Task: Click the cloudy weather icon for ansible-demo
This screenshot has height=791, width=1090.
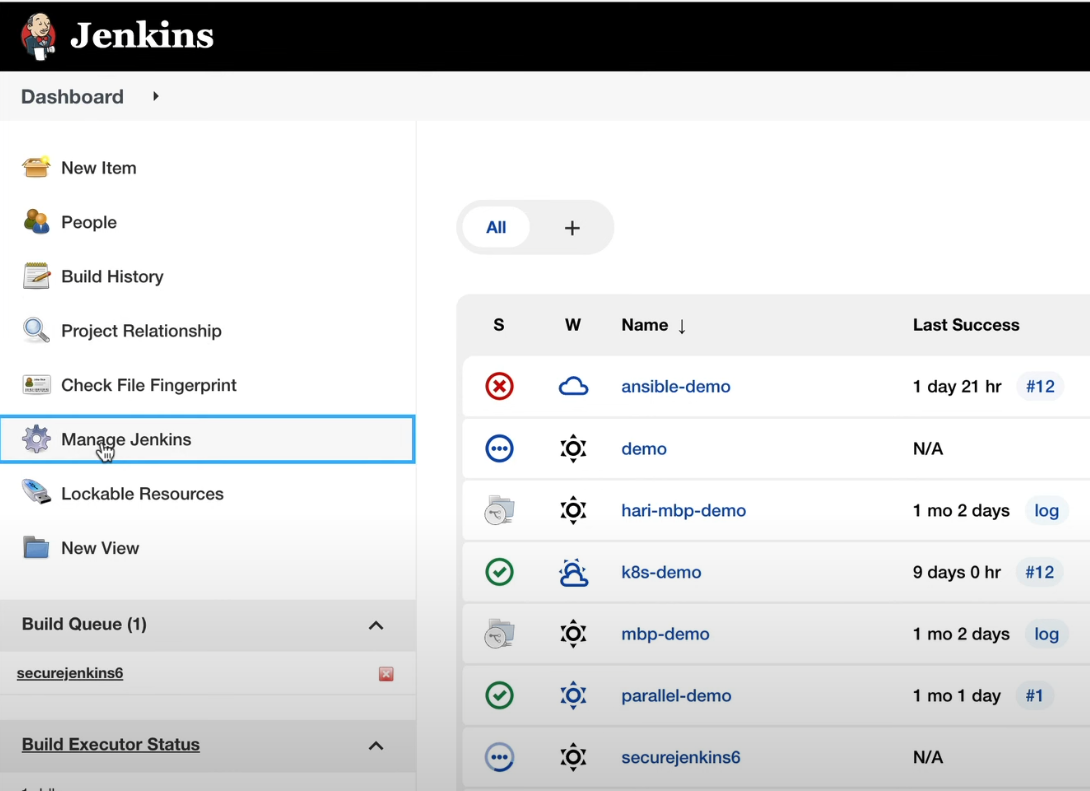Action: coord(574,386)
